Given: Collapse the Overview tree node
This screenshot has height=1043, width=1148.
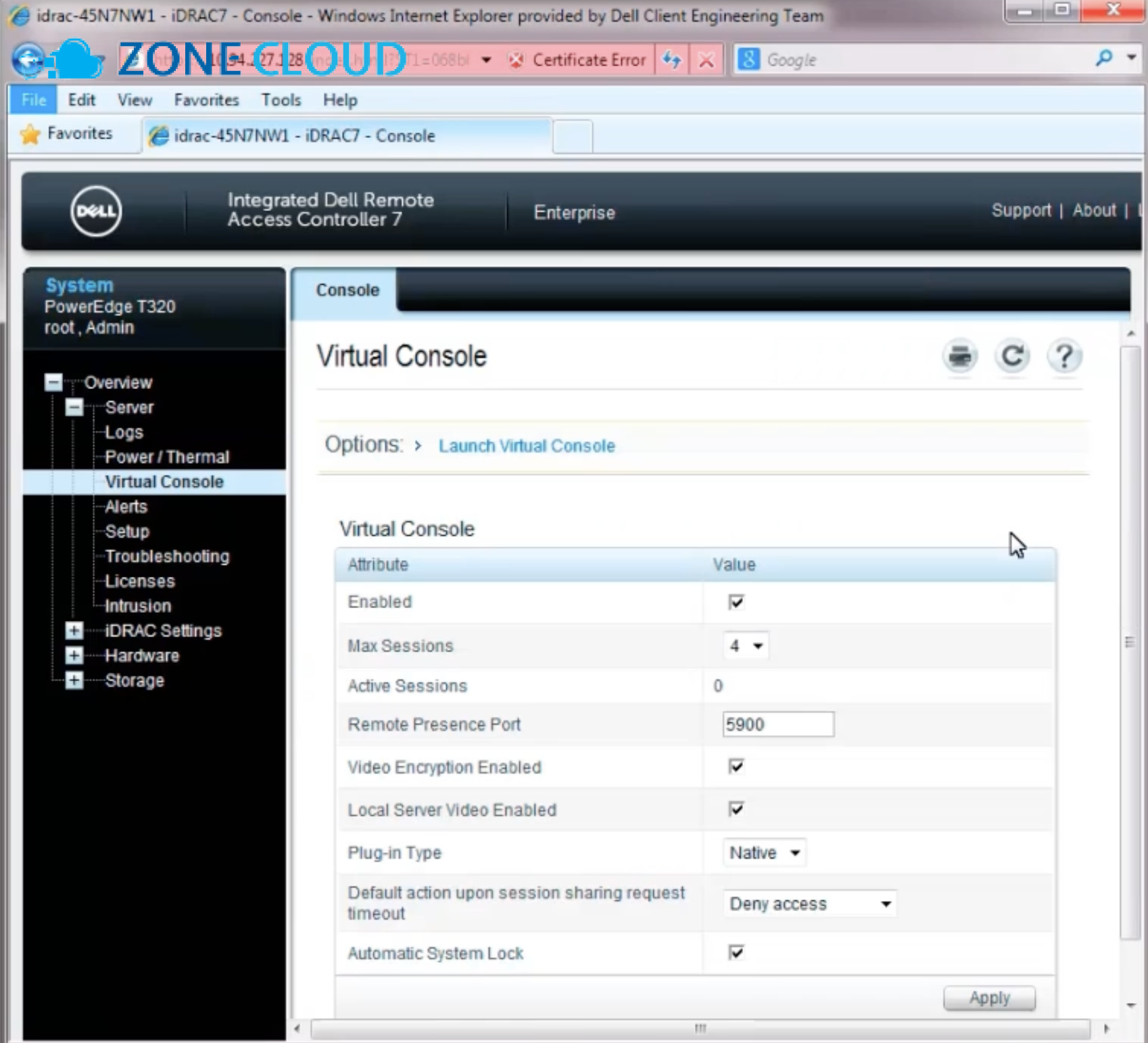Looking at the screenshot, I should (53, 382).
